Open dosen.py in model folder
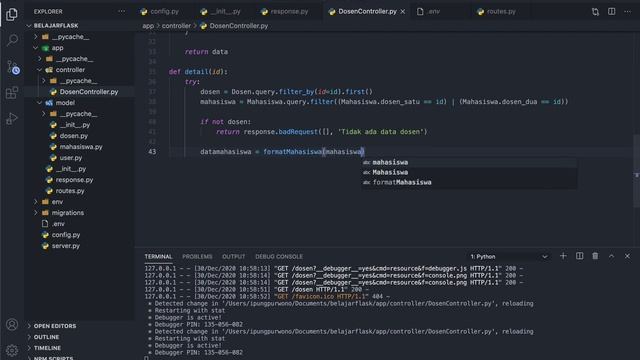The height and width of the screenshot is (360, 640). 73,136
